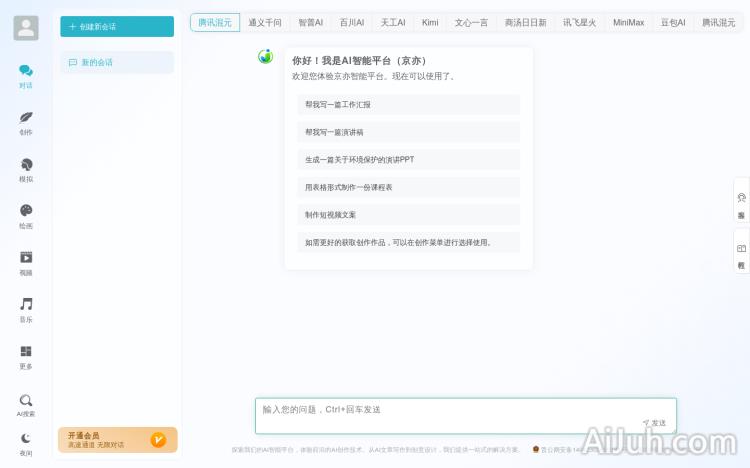Select the 新的会话 conversation item
This screenshot has height=468, width=750.
tap(117, 62)
